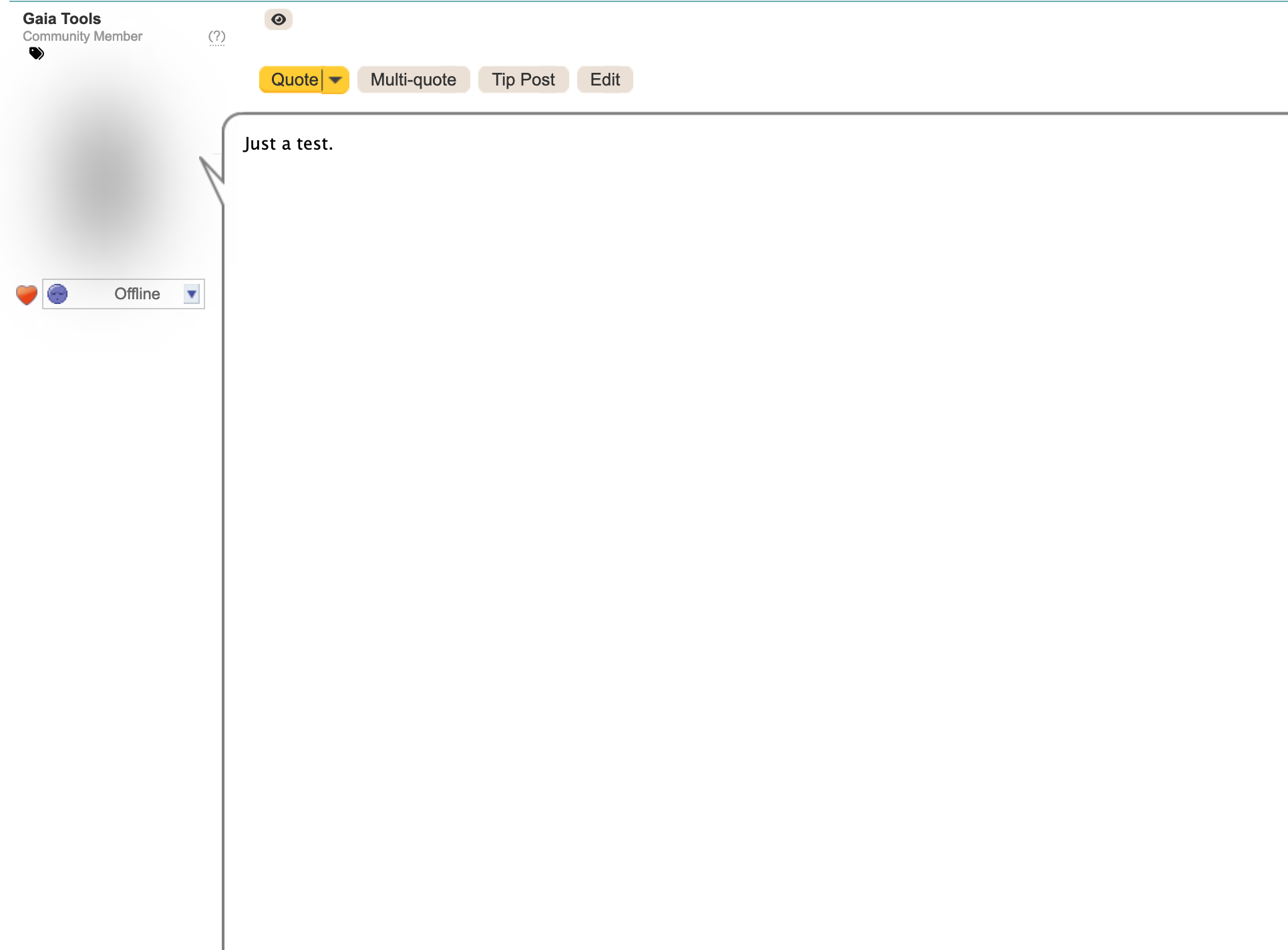Toggle the eye visibility control on this post

(x=279, y=19)
